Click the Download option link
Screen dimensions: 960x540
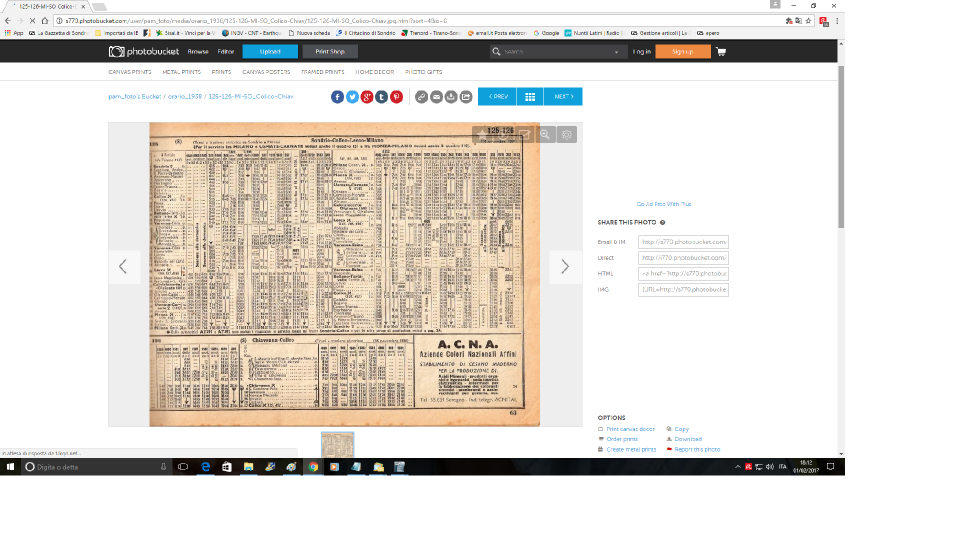point(688,439)
